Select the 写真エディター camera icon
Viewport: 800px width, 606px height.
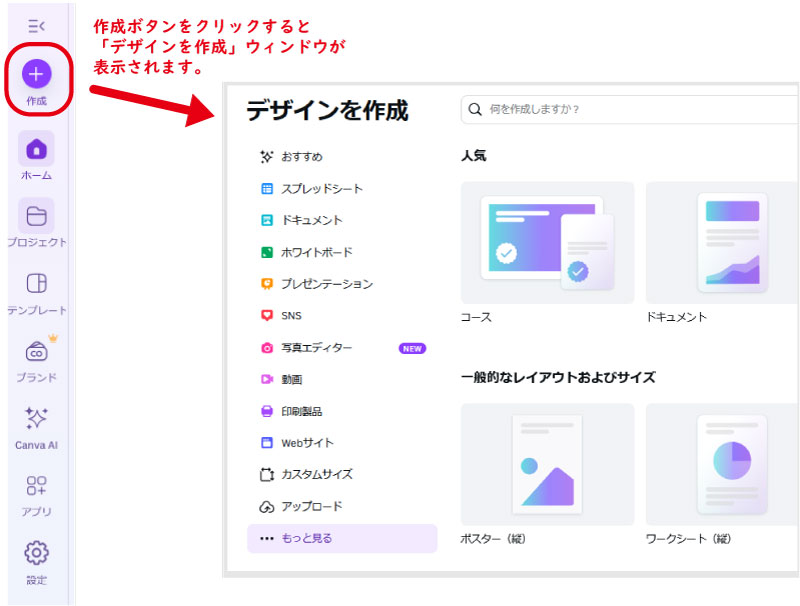267,348
